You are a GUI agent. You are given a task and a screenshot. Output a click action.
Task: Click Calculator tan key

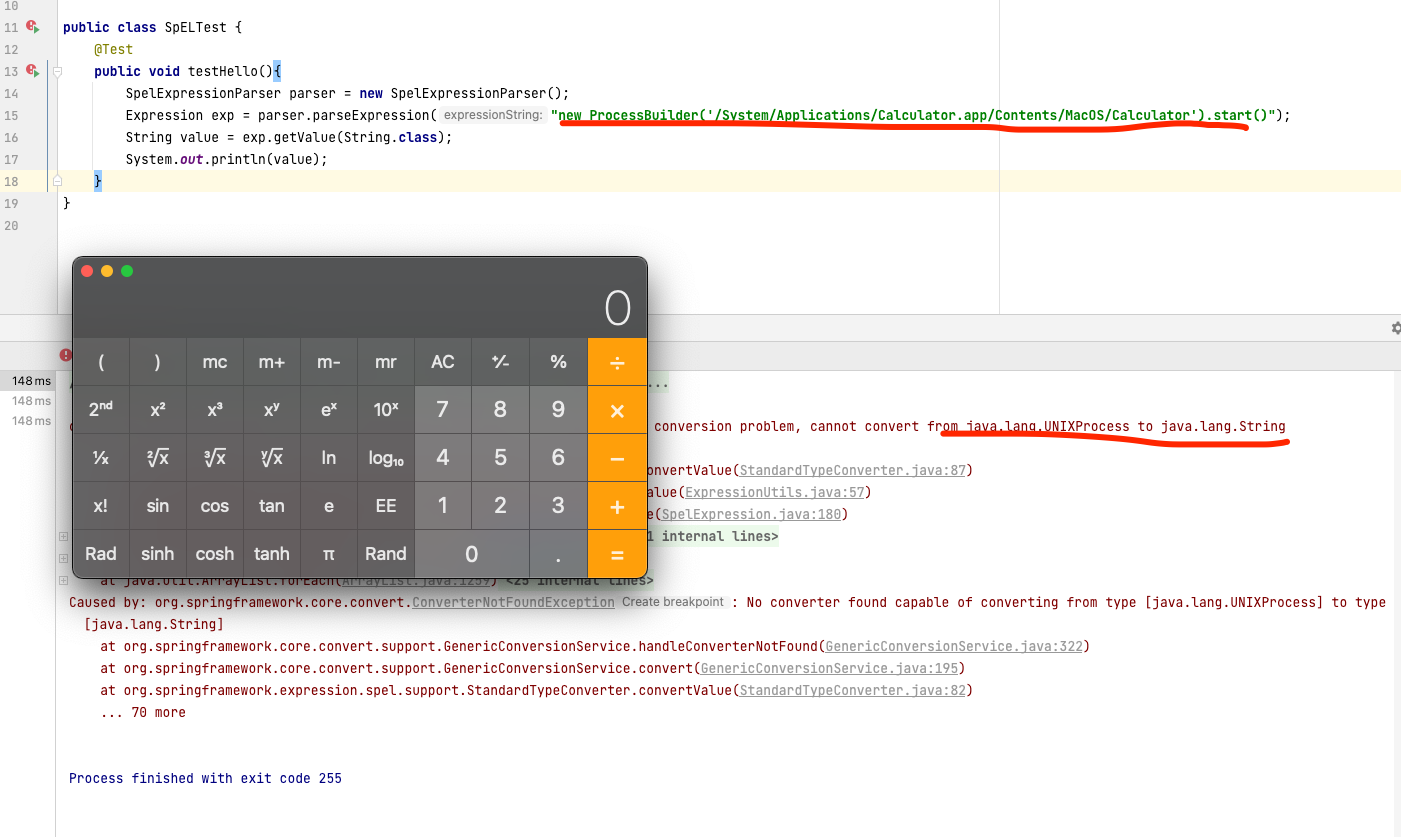(272, 506)
